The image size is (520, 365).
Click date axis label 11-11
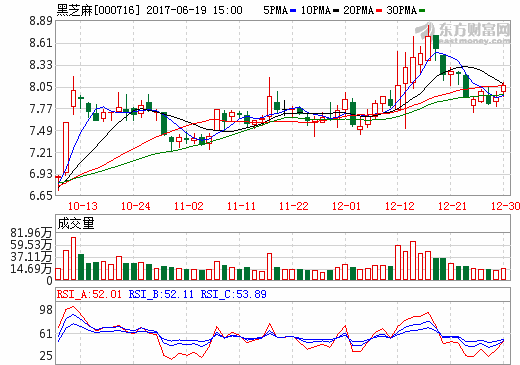click(x=241, y=206)
